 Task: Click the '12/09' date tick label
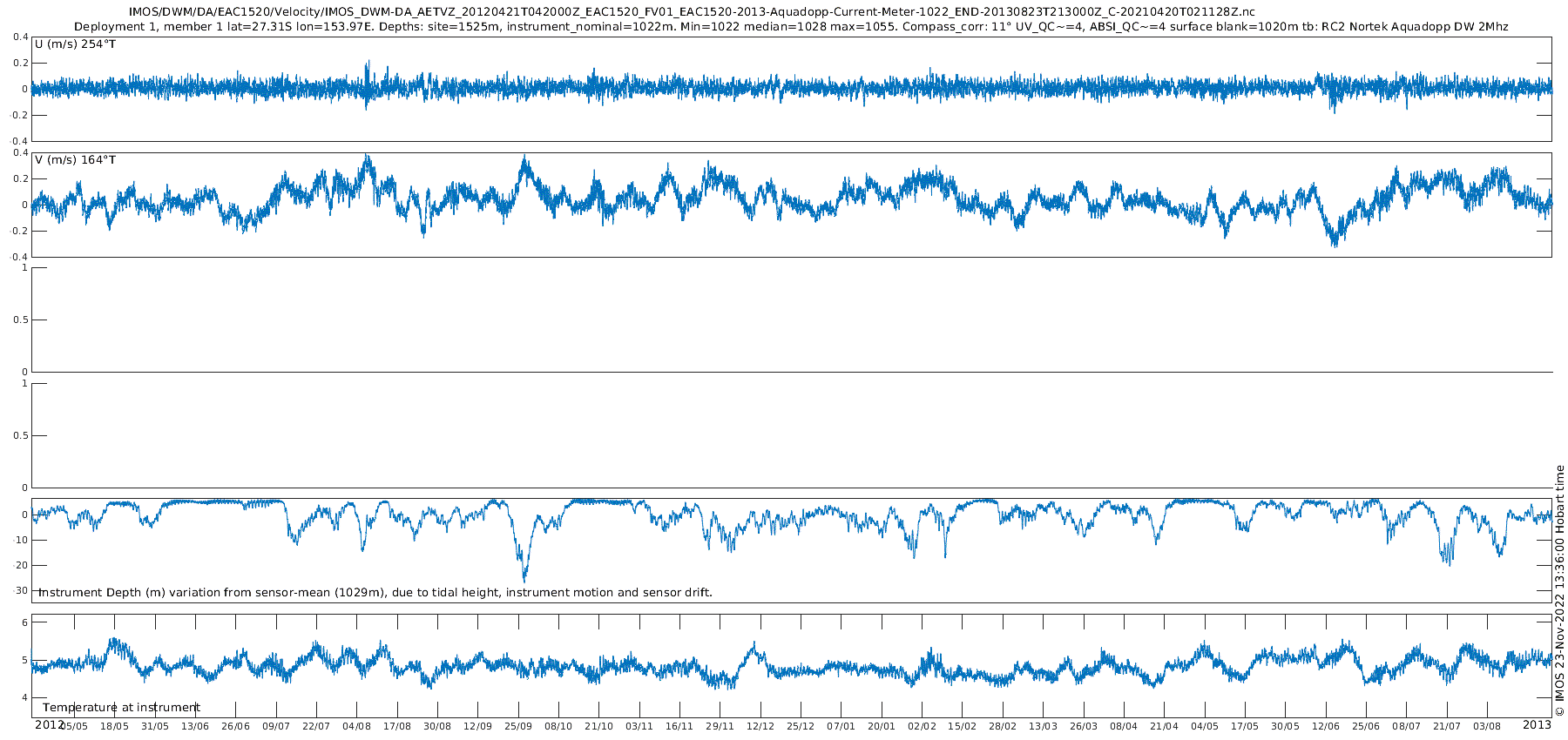click(477, 726)
